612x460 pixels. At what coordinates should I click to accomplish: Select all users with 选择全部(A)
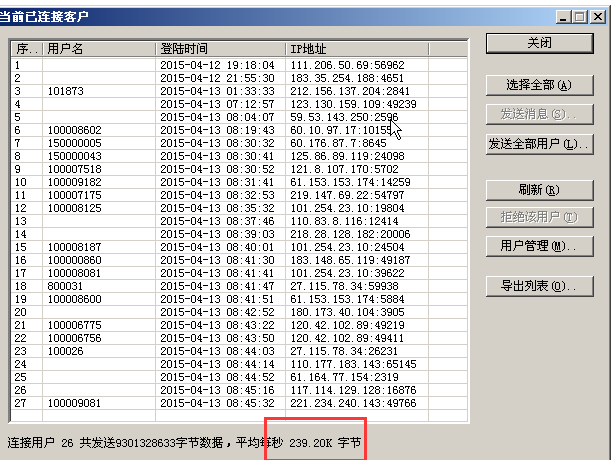click(x=539, y=85)
